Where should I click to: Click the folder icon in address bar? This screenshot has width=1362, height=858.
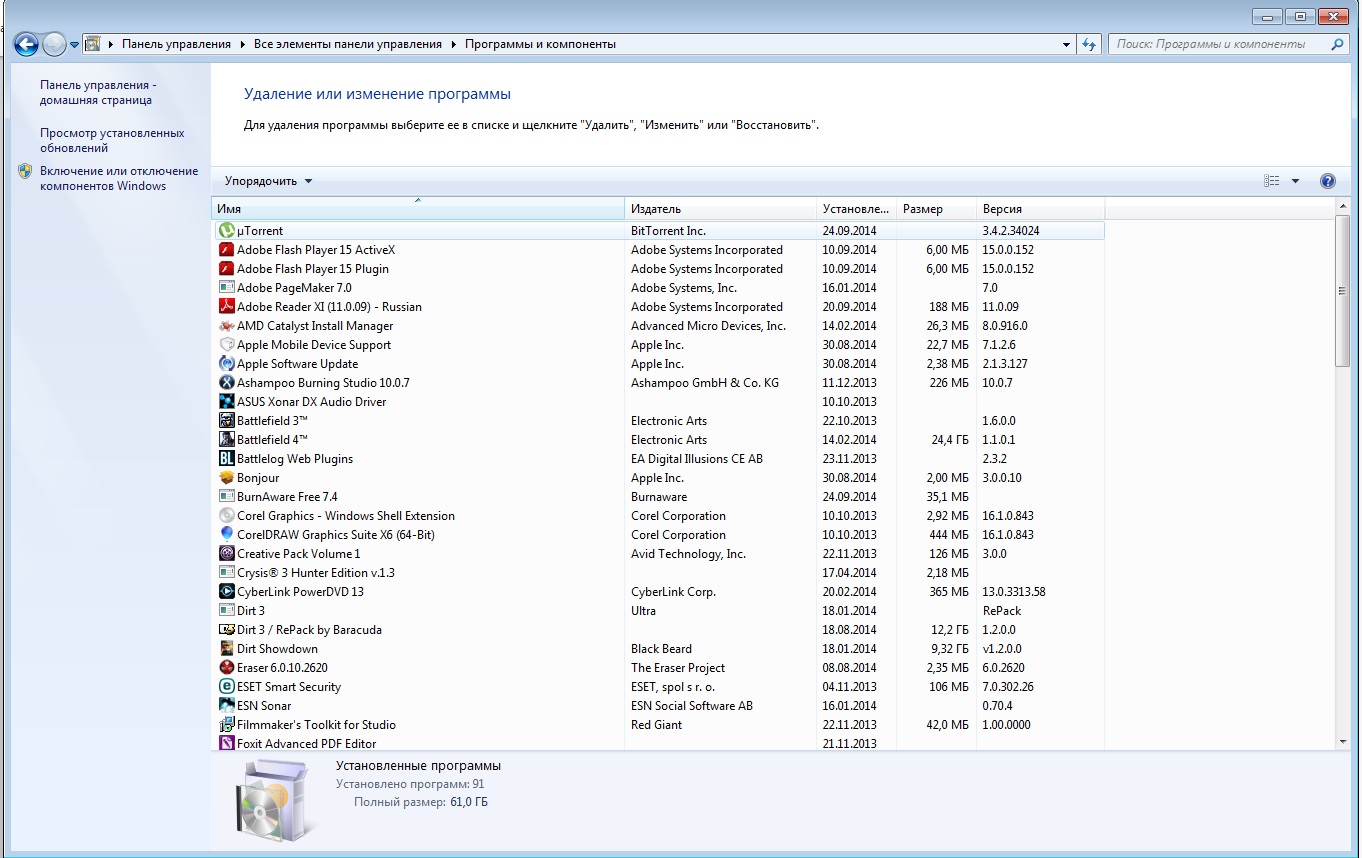coord(93,44)
